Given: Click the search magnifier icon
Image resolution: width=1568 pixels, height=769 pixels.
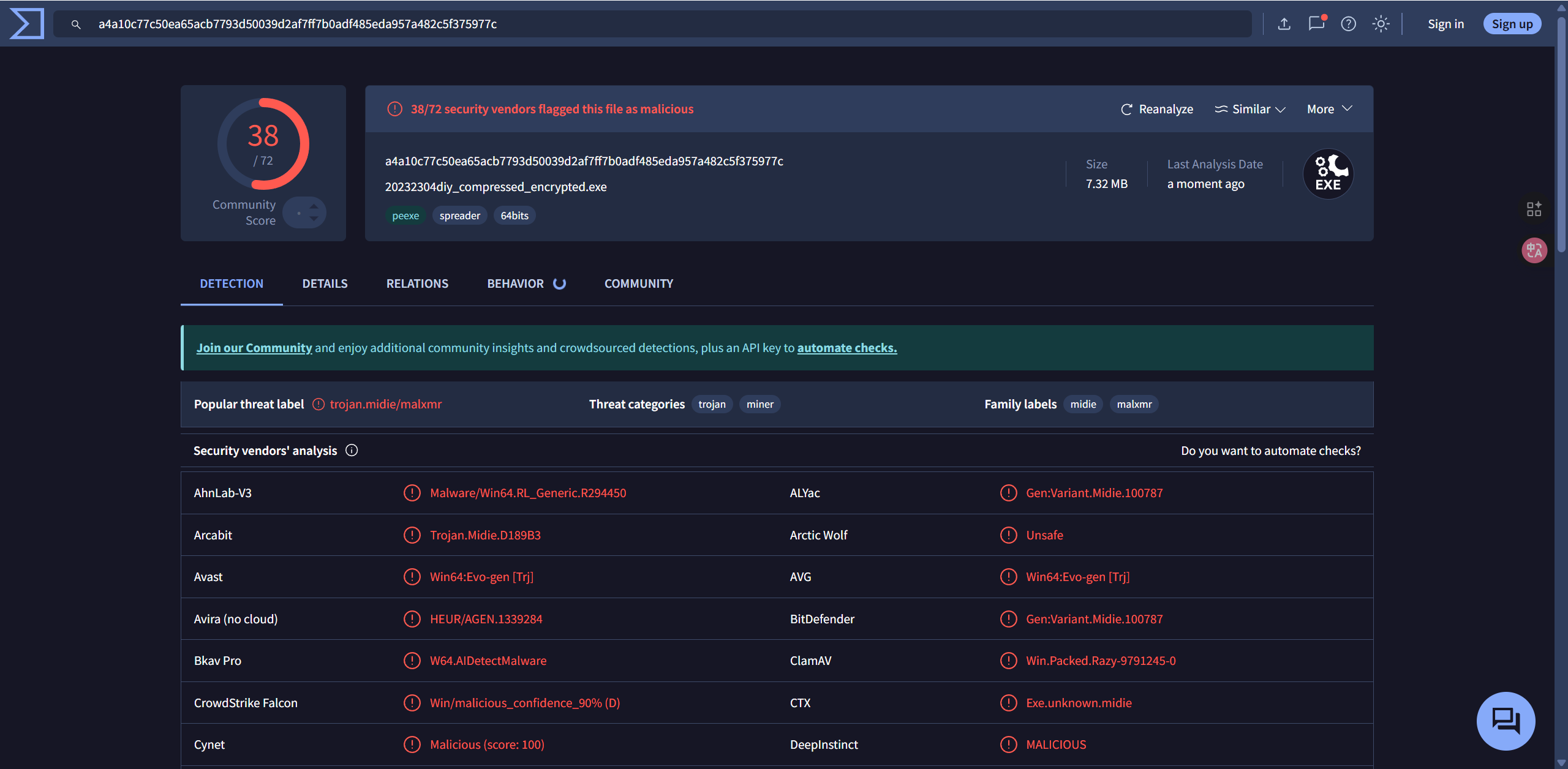Looking at the screenshot, I should 76,24.
